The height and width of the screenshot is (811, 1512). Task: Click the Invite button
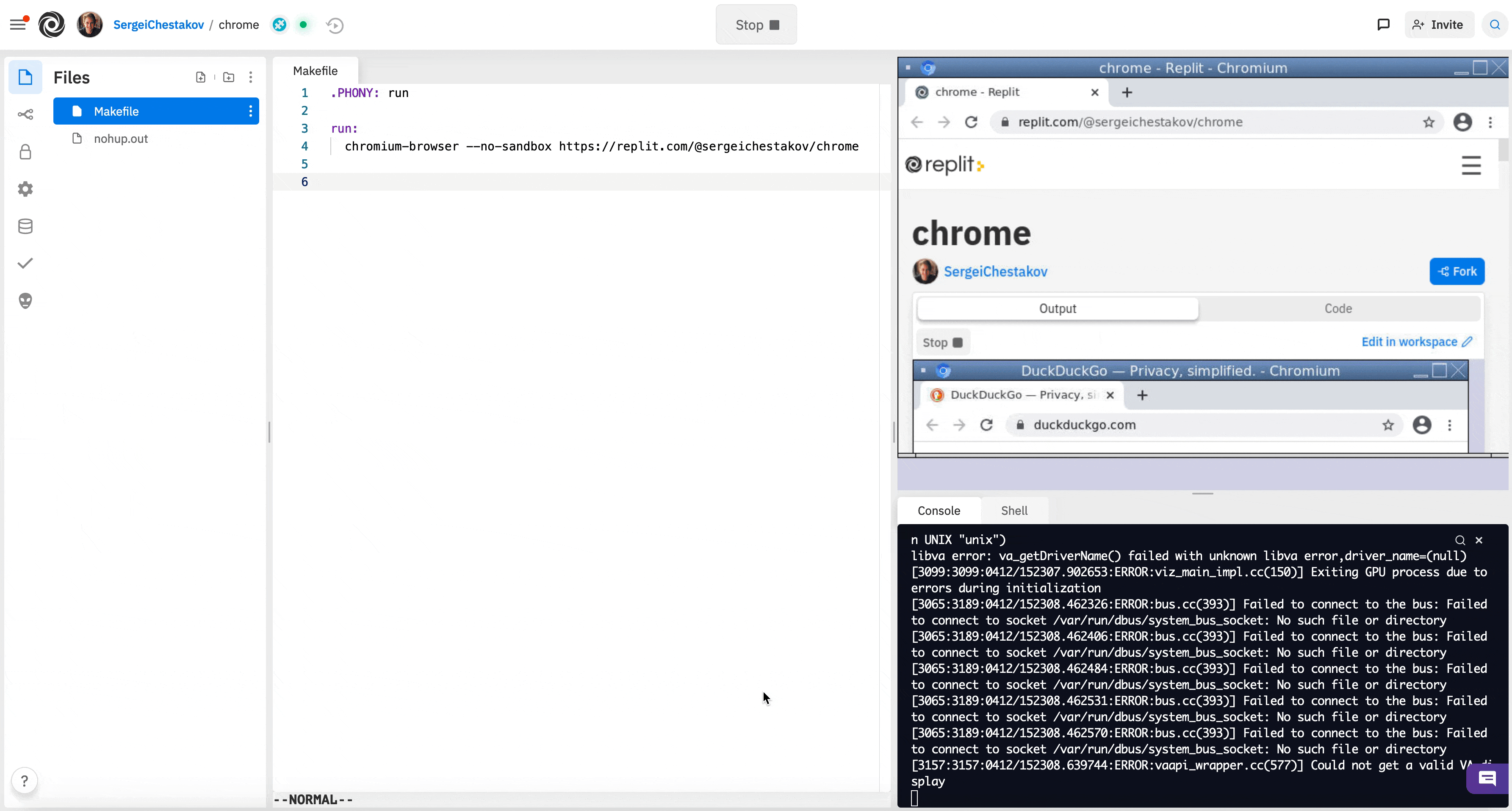(x=1439, y=25)
